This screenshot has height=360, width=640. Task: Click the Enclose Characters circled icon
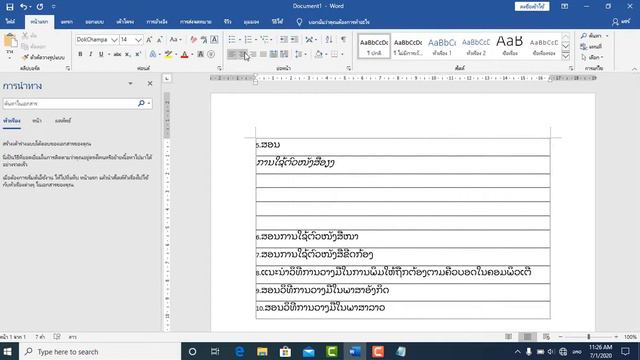point(211,54)
